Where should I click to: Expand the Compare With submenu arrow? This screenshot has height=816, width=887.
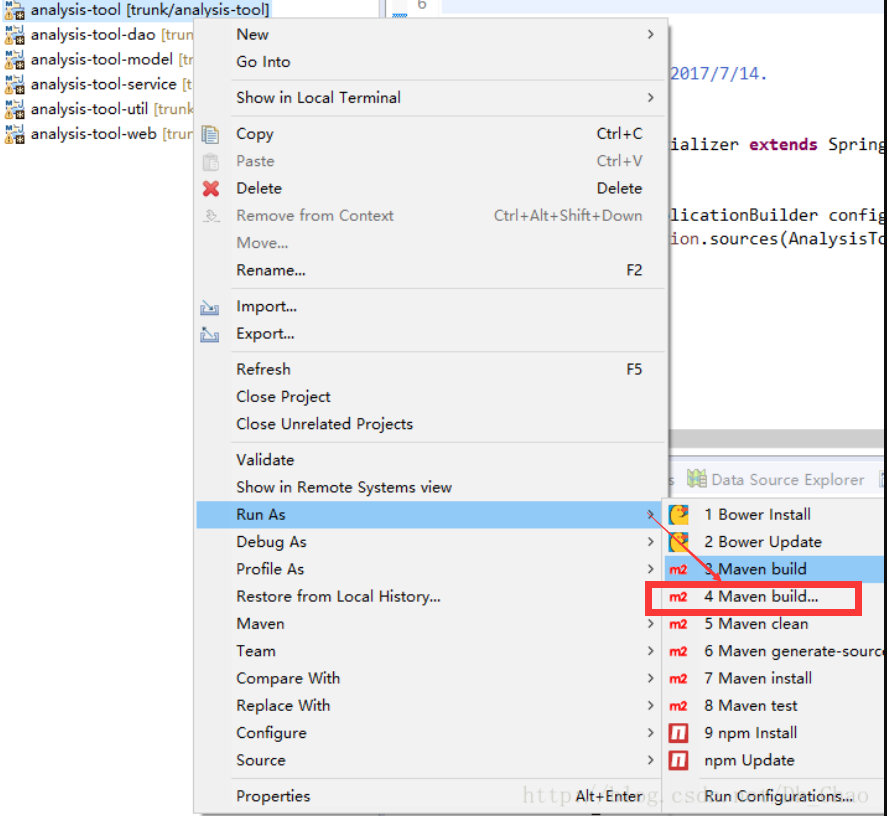click(651, 678)
